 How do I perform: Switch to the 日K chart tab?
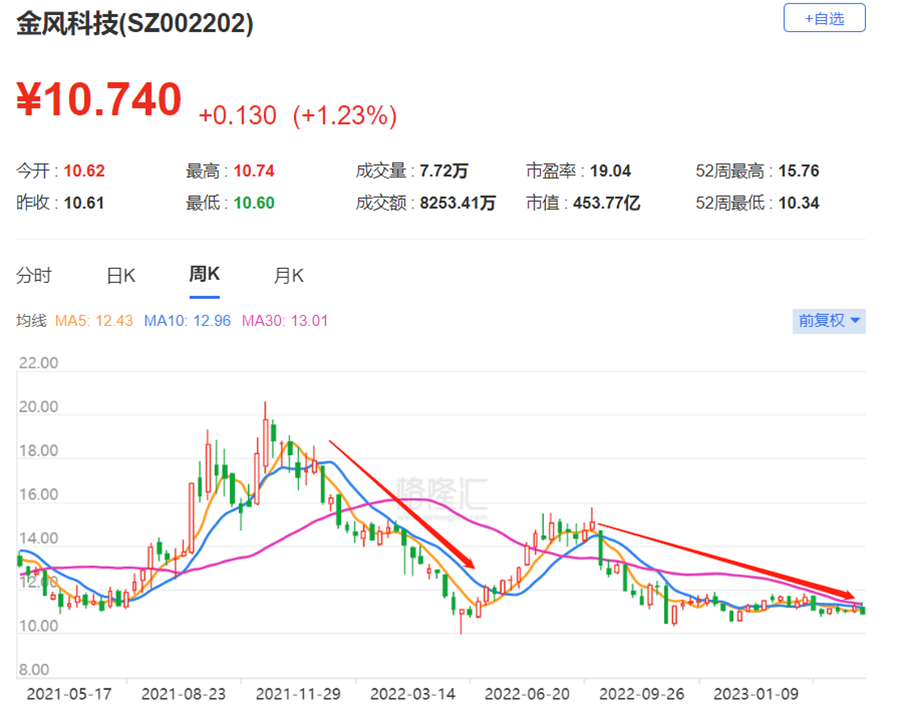[x=121, y=276]
